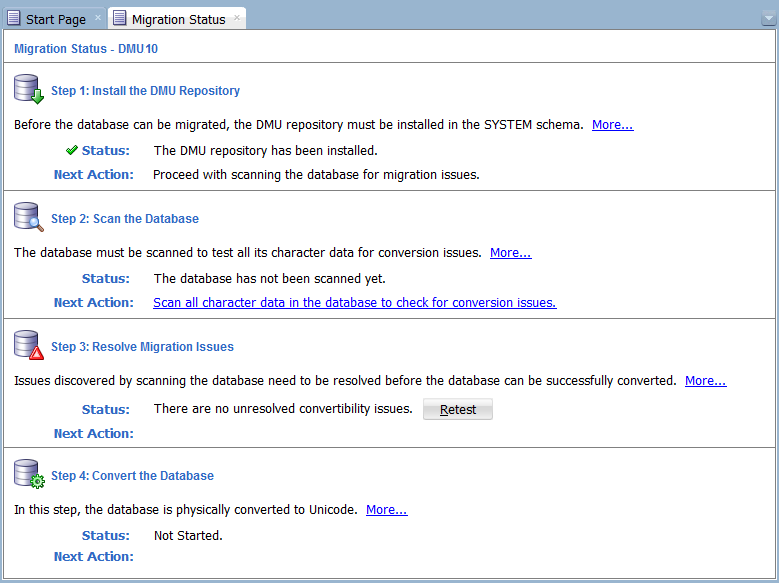Click the green checkmark status icon
Image resolution: width=779 pixels, height=583 pixels.
(71, 150)
